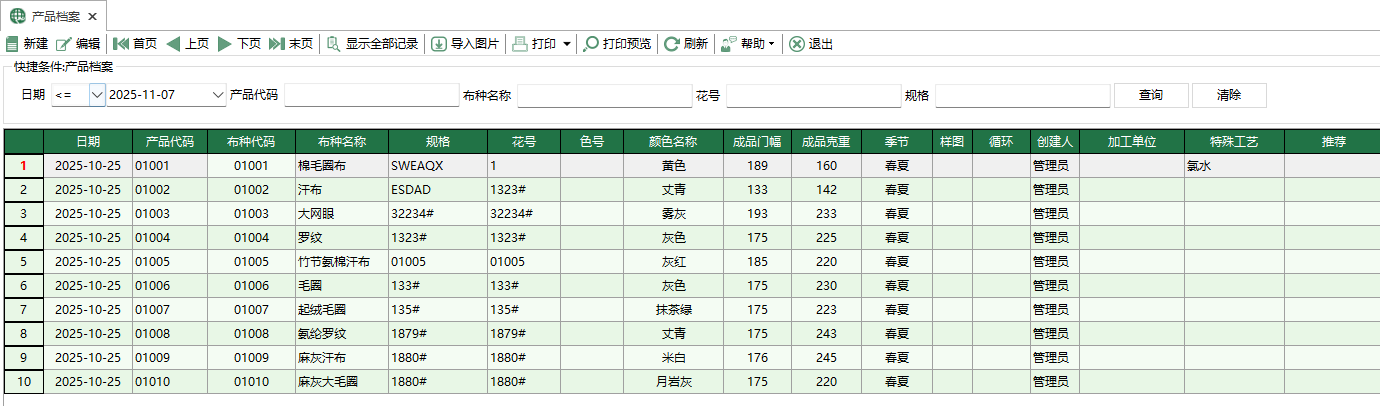Click the 编辑 (Edit) toolbar icon
Viewport: 1380px width, 406px height.
tap(64, 44)
